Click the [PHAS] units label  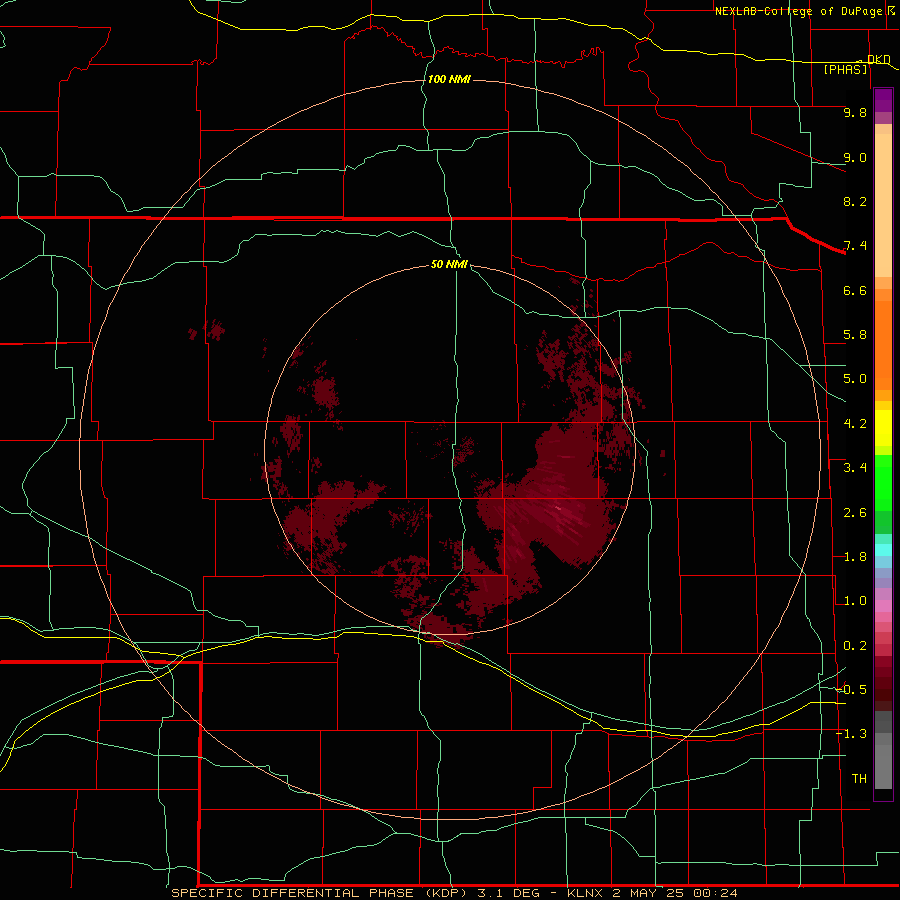(x=846, y=69)
